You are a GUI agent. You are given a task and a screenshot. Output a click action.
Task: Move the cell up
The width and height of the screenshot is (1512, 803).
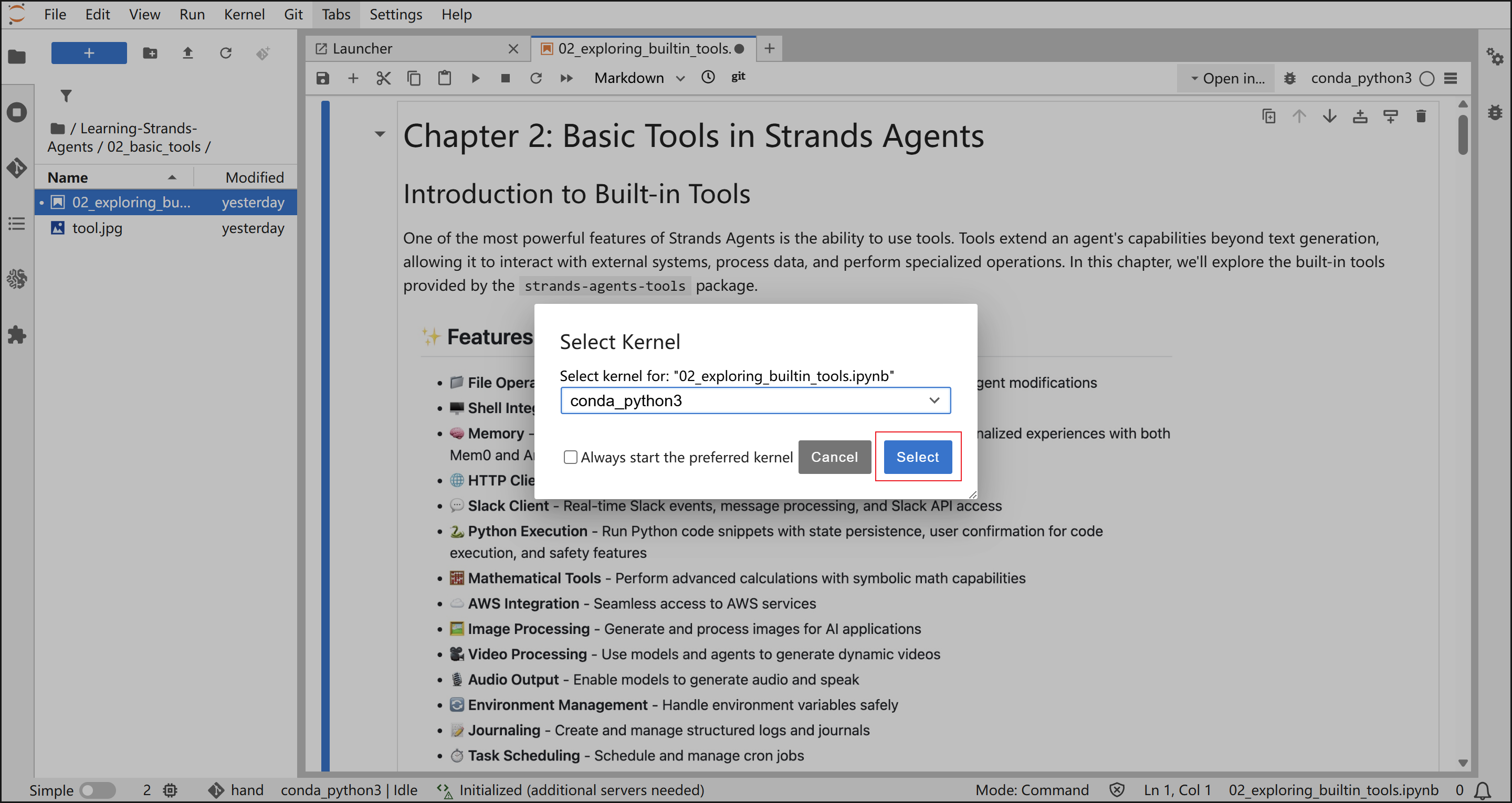tap(1299, 116)
